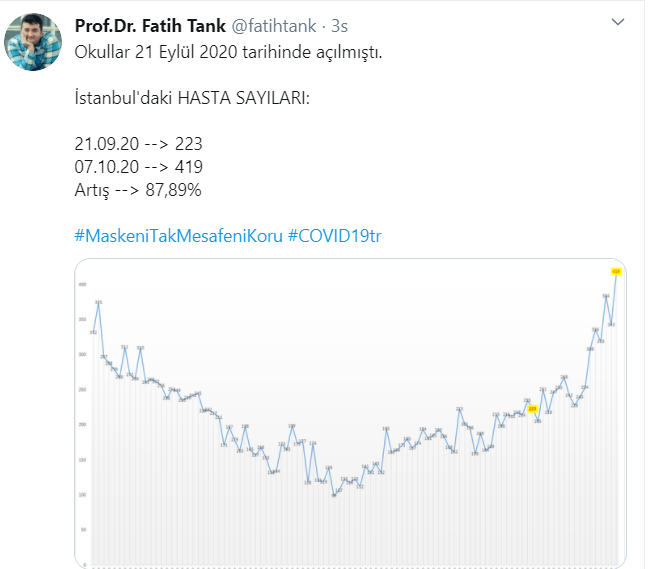667x569 pixels.
Task: Click Fatih Tank's profile avatar photo
Action: click(x=34, y=41)
